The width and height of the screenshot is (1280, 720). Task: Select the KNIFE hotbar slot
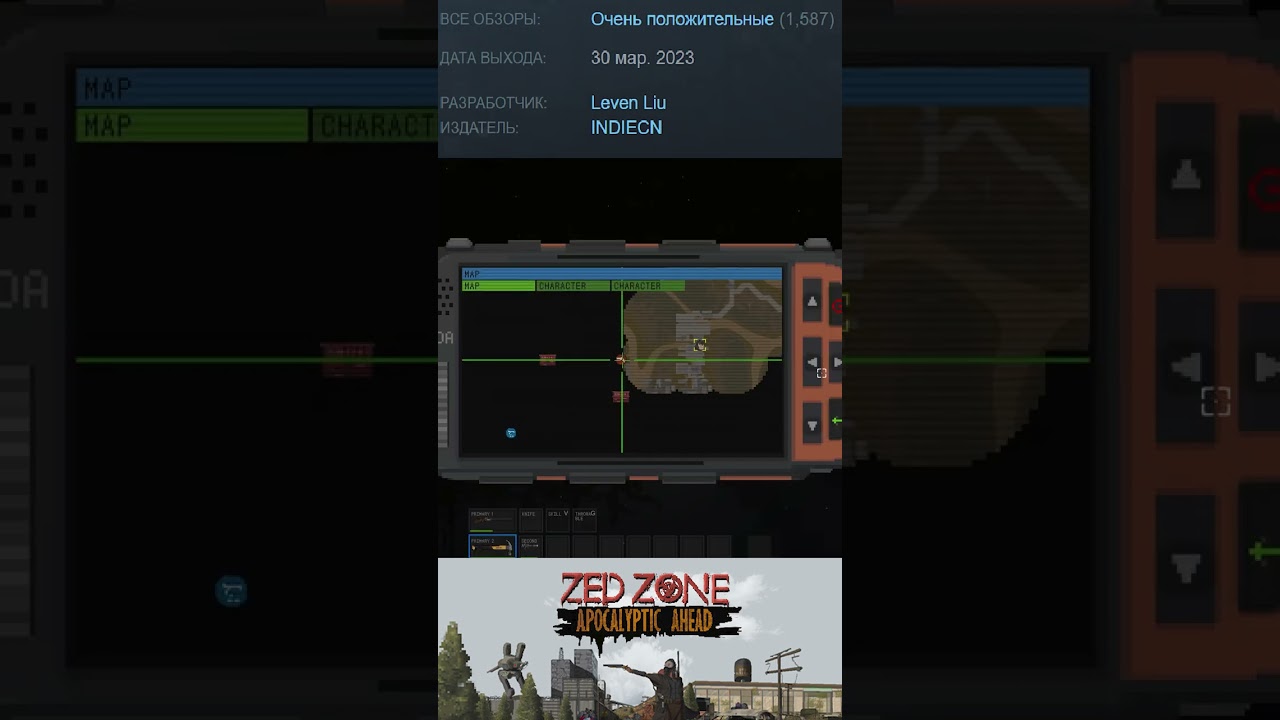[x=531, y=520]
